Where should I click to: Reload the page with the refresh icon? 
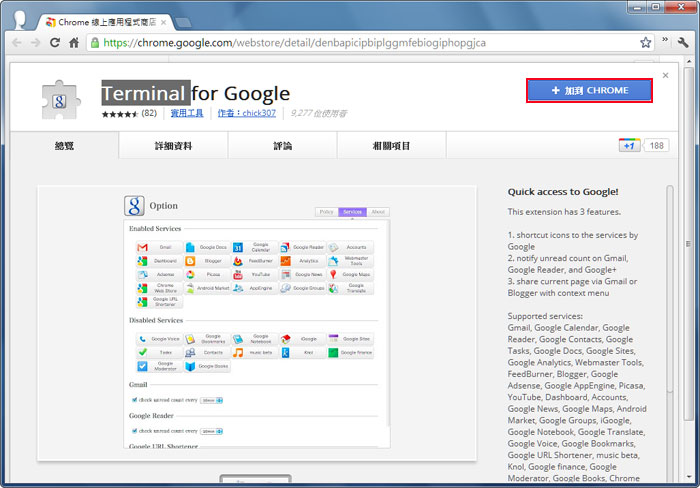(54, 43)
